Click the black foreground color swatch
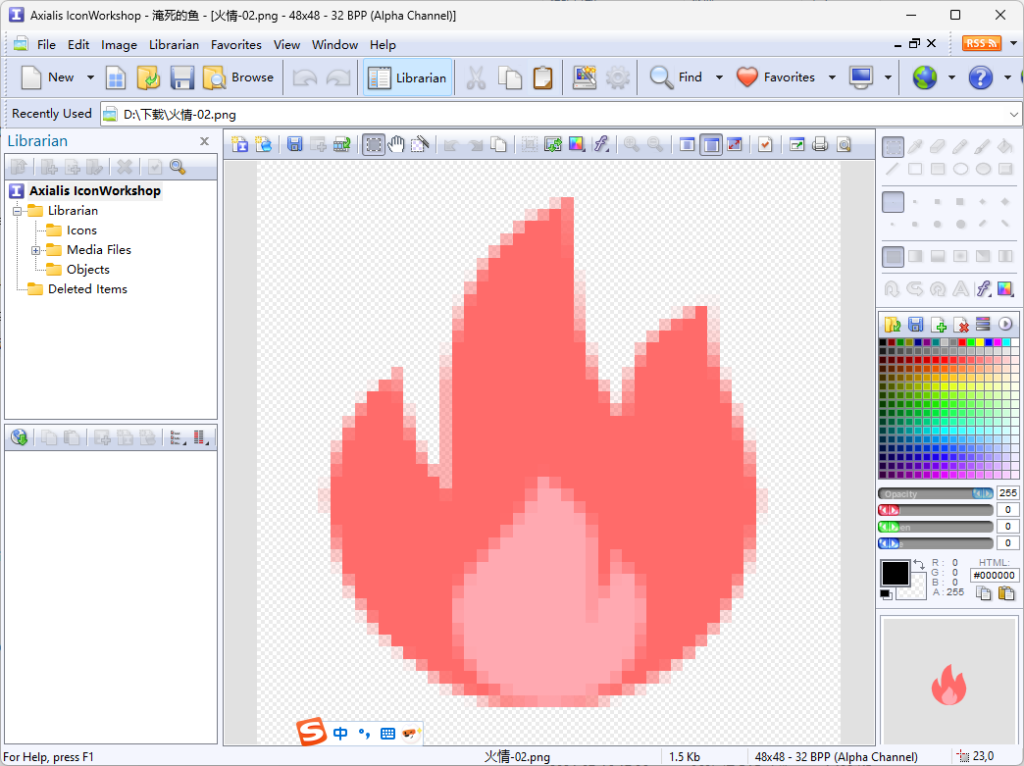1024x766 pixels. (895, 573)
